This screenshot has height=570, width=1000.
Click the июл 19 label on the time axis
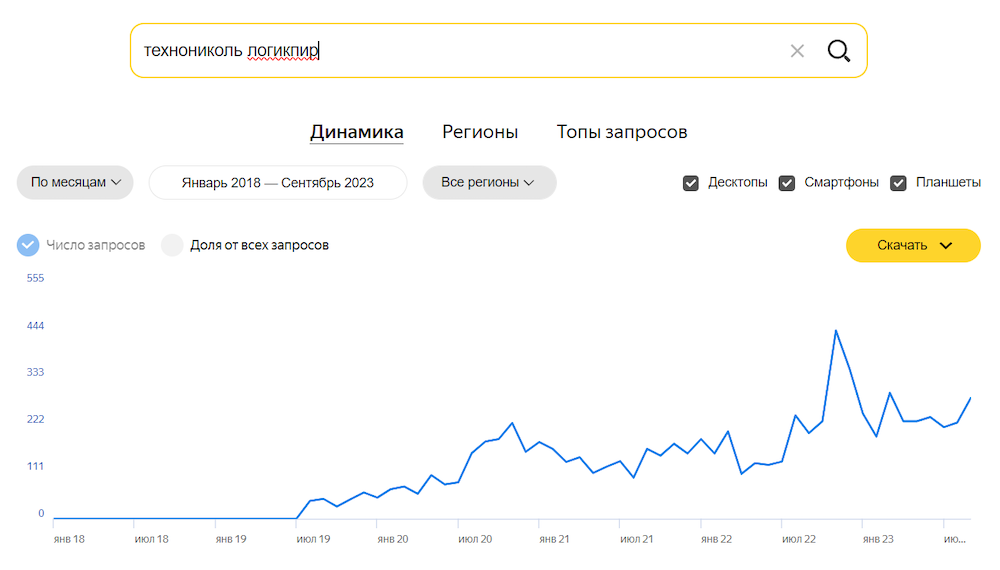313,540
